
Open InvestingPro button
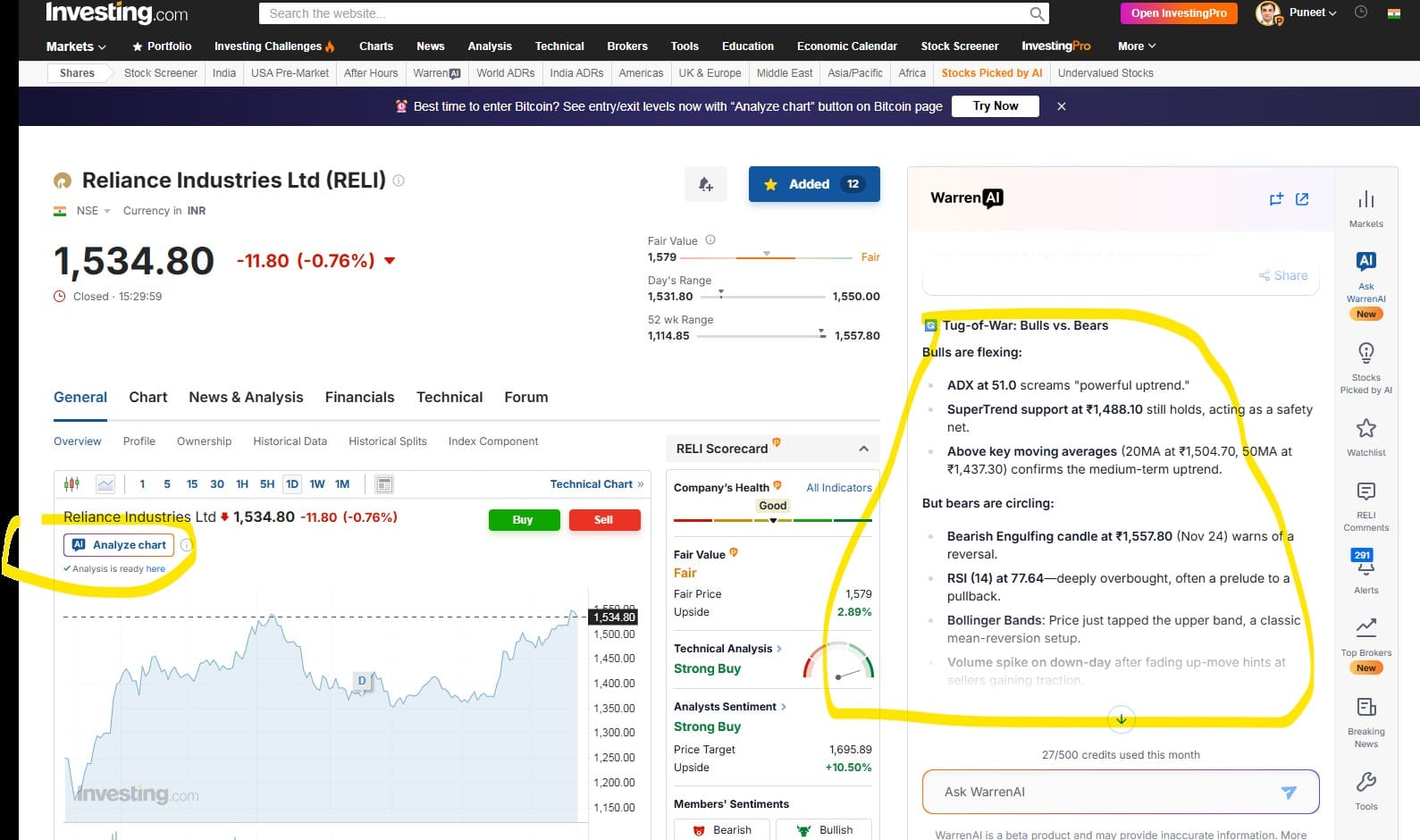pos(1179,13)
